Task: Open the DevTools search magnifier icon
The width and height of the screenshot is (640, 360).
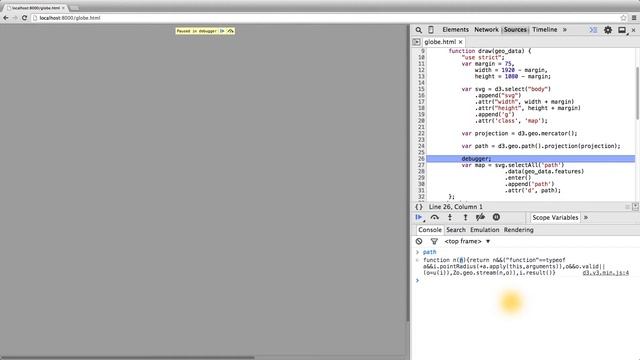Action: click(418, 30)
